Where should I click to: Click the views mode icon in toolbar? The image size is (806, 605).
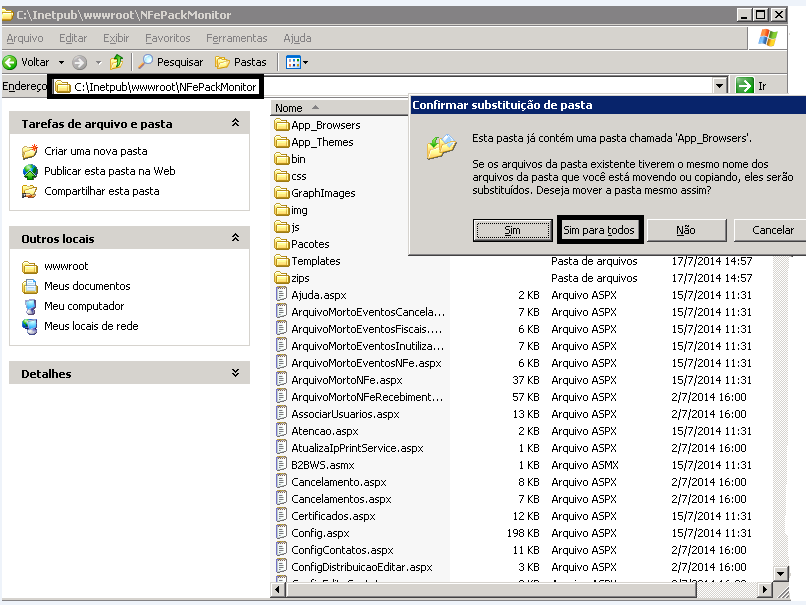tap(293, 62)
